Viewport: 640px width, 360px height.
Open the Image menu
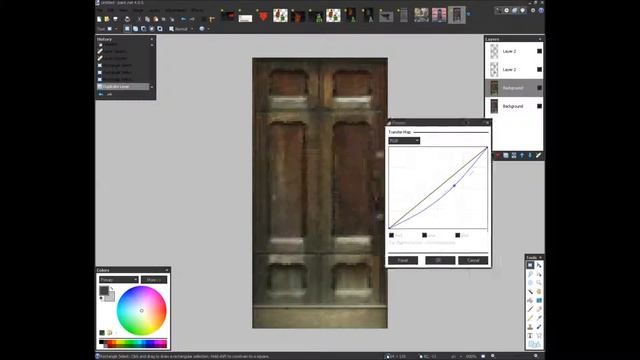click(138, 10)
